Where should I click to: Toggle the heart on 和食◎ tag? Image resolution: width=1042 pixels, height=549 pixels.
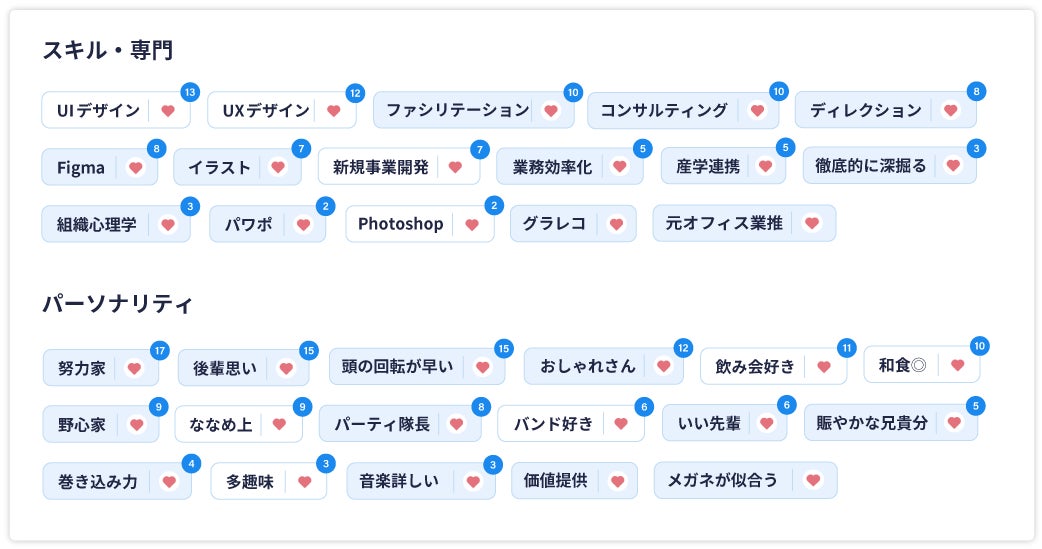957,365
